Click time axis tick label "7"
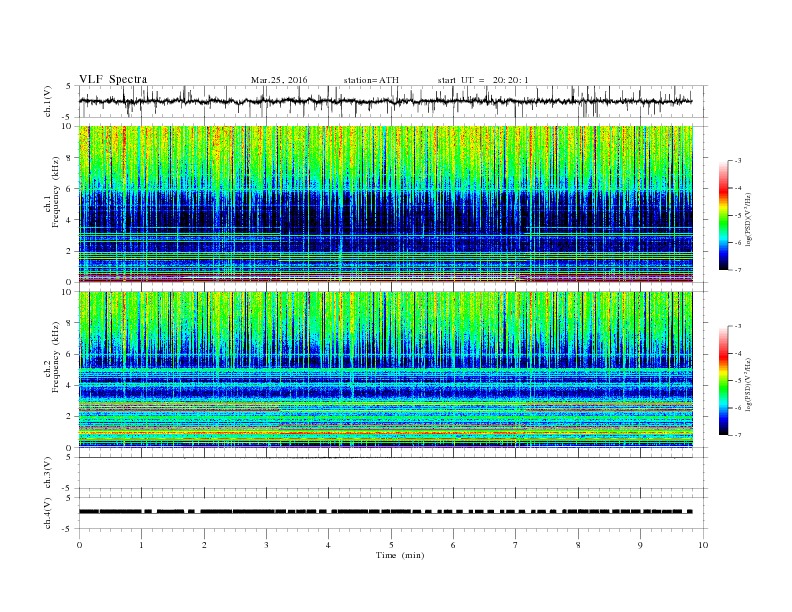The height and width of the screenshot is (612, 792). (516, 545)
